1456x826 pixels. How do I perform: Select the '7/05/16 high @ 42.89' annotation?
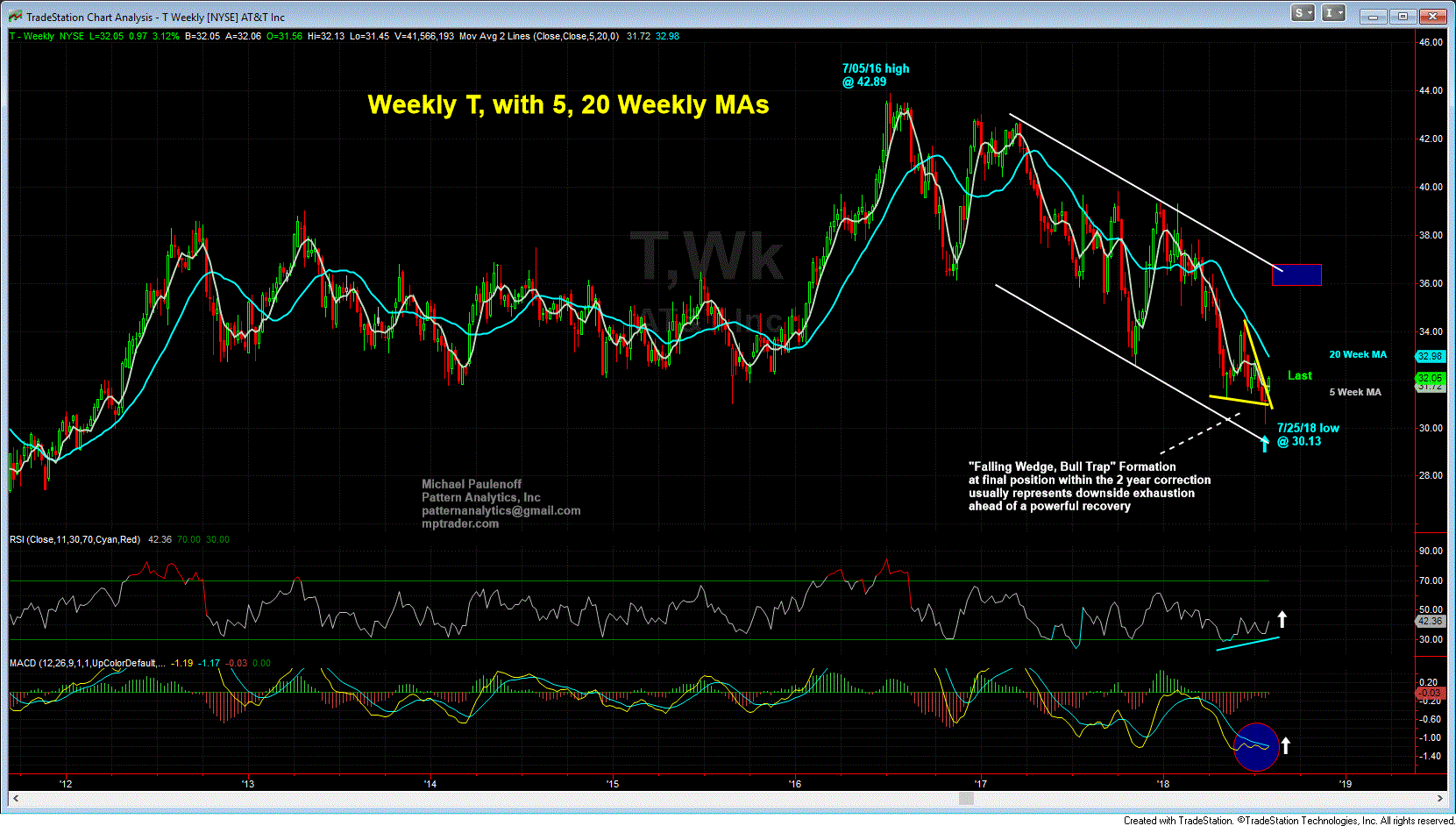875,75
